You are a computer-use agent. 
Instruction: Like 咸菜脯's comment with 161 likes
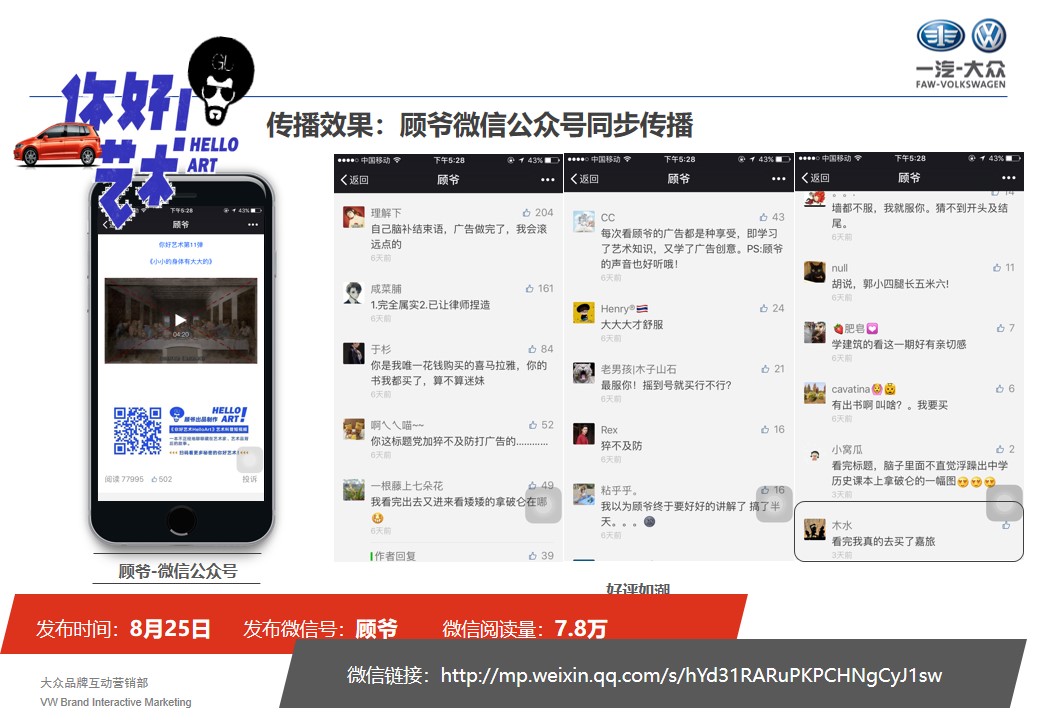(x=529, y=288)
